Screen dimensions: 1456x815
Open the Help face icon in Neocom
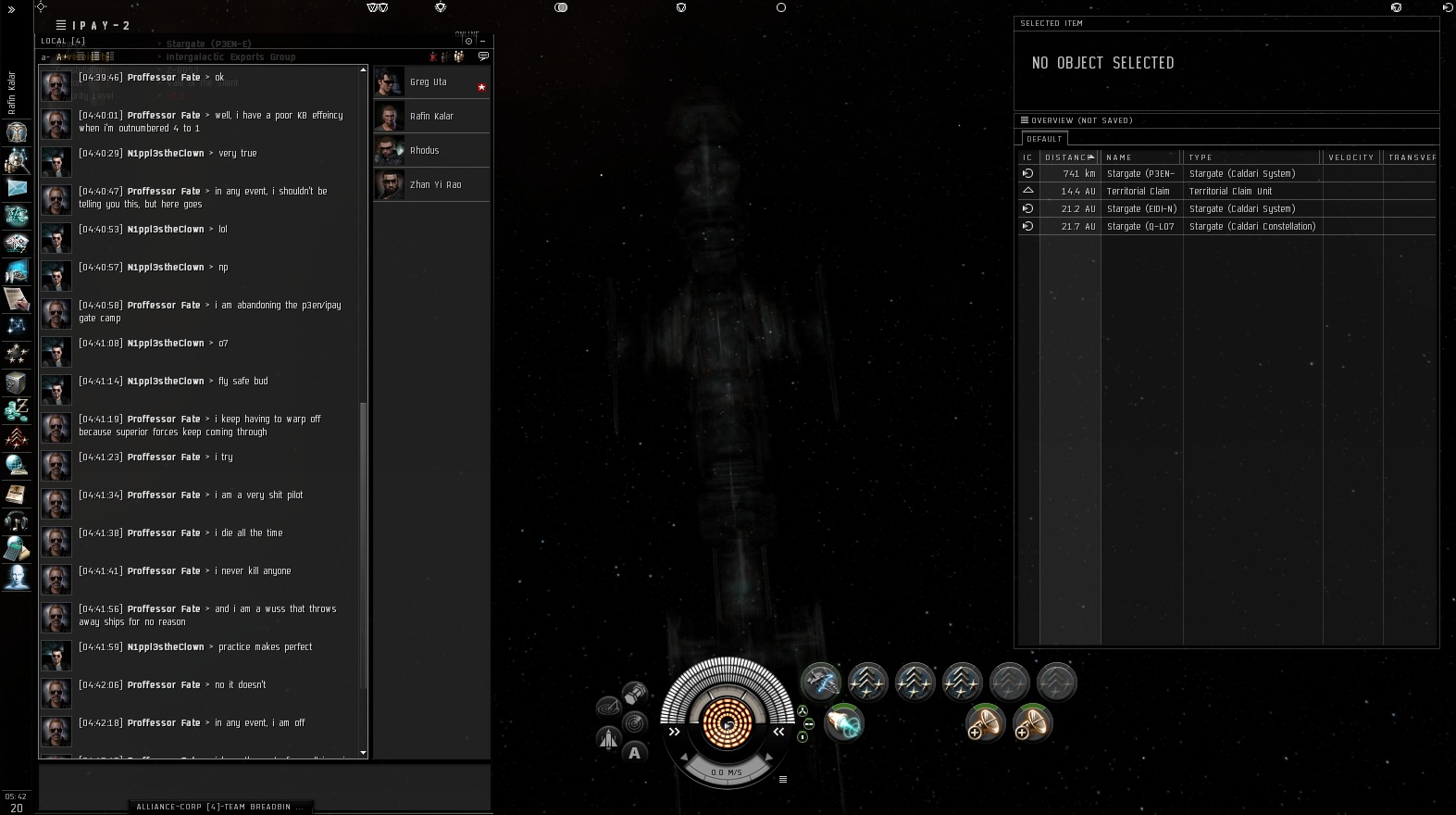(x=17, y=577)
